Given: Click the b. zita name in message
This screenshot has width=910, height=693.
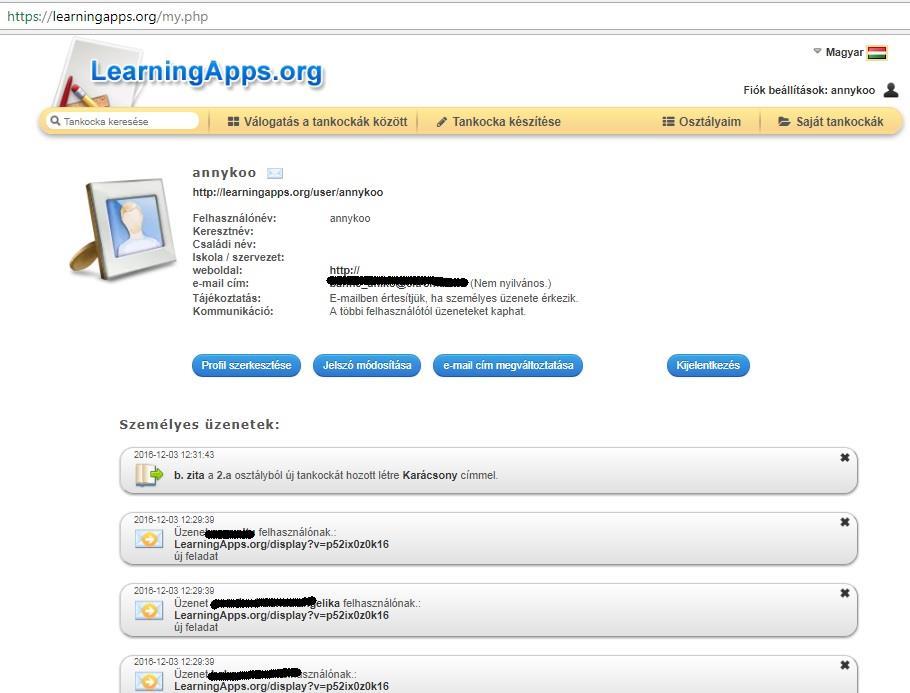Looking at the screenshot, I should [x=189, y=475].
